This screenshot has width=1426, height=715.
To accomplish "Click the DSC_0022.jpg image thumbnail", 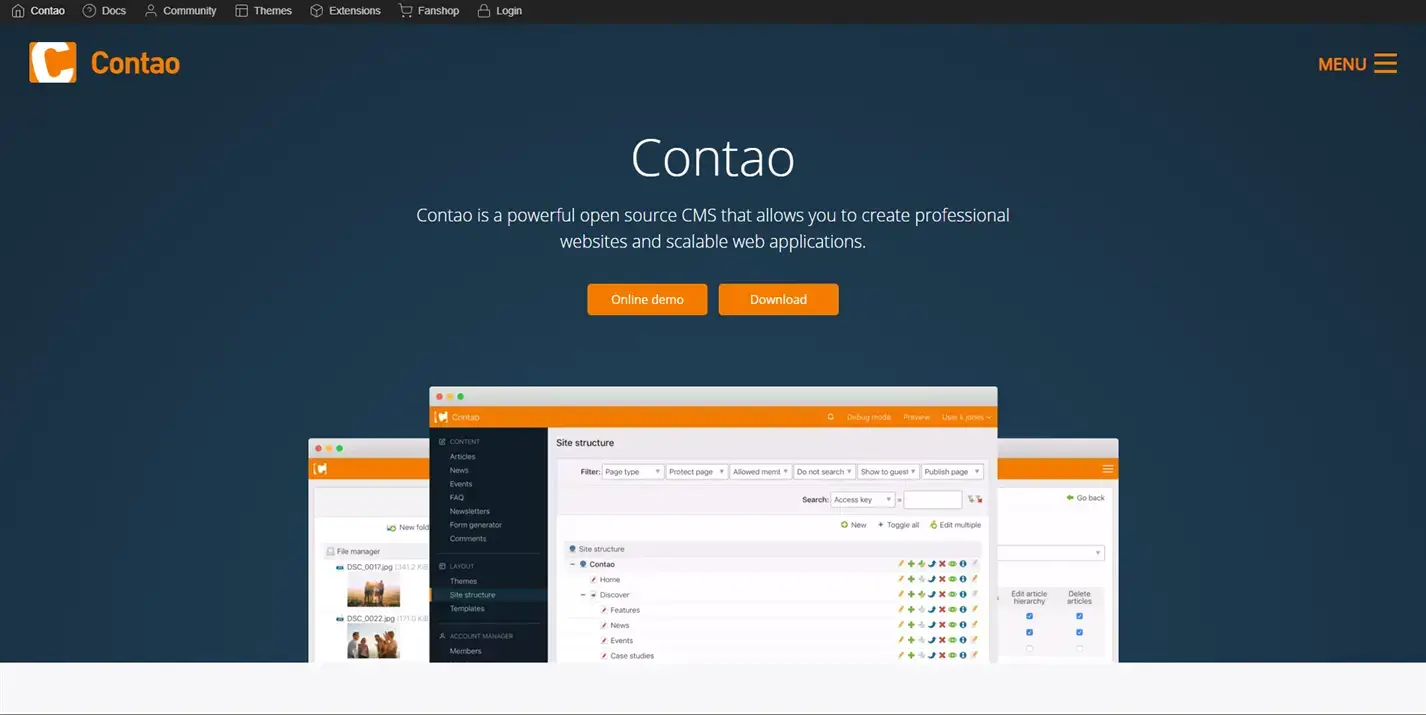I will (x=373, y=641).
